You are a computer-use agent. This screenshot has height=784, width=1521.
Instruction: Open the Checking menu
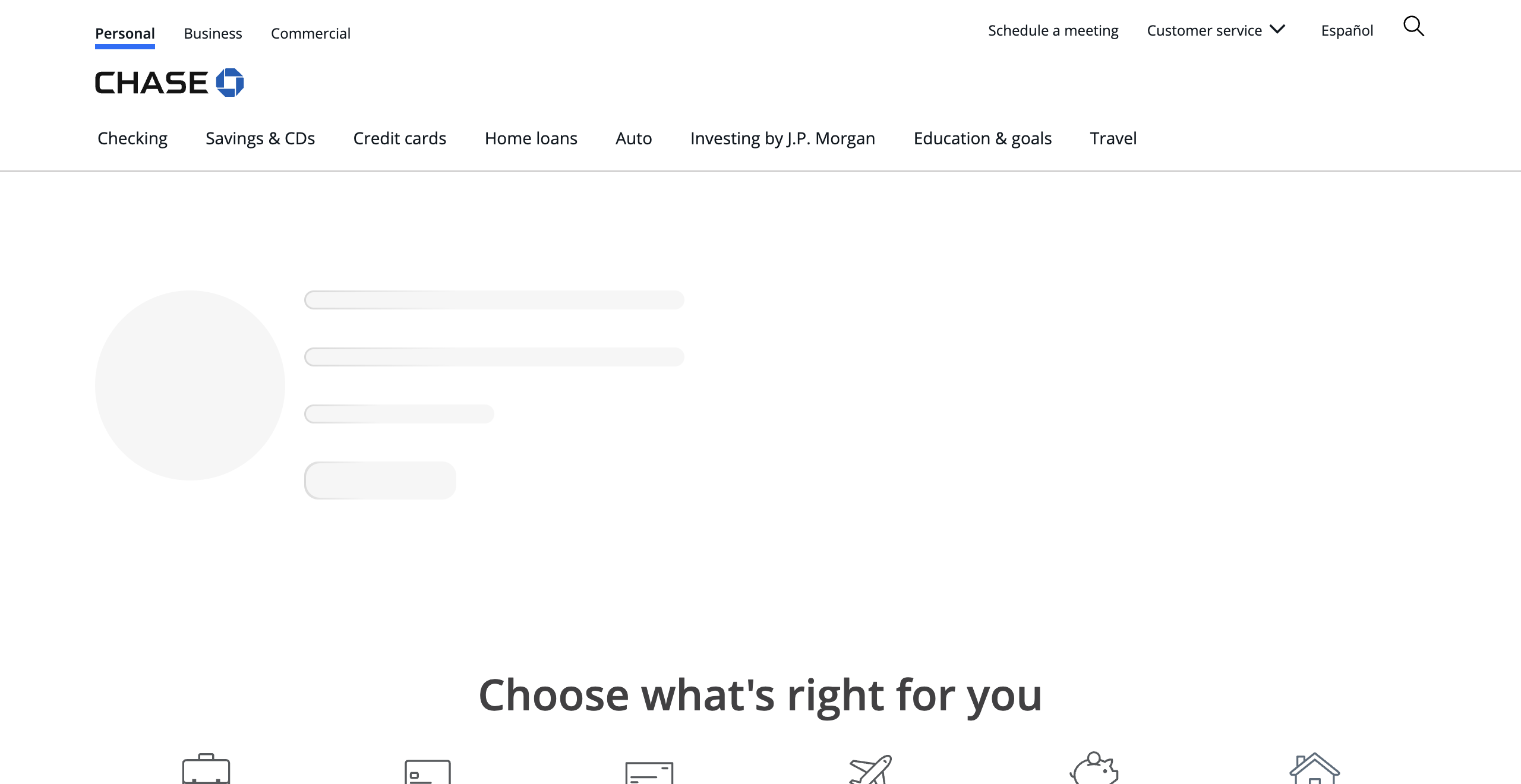point(132,138)
